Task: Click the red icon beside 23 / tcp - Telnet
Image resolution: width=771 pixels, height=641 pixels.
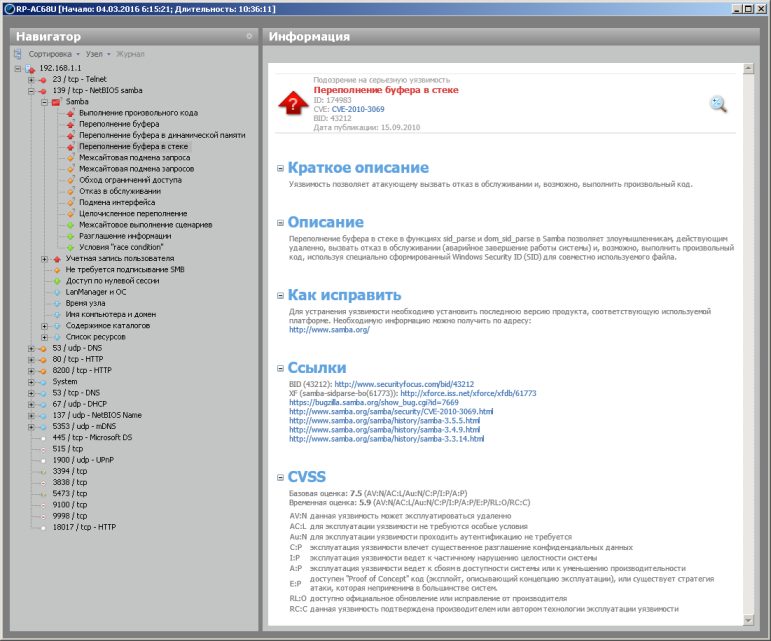Action: (43, 80)
